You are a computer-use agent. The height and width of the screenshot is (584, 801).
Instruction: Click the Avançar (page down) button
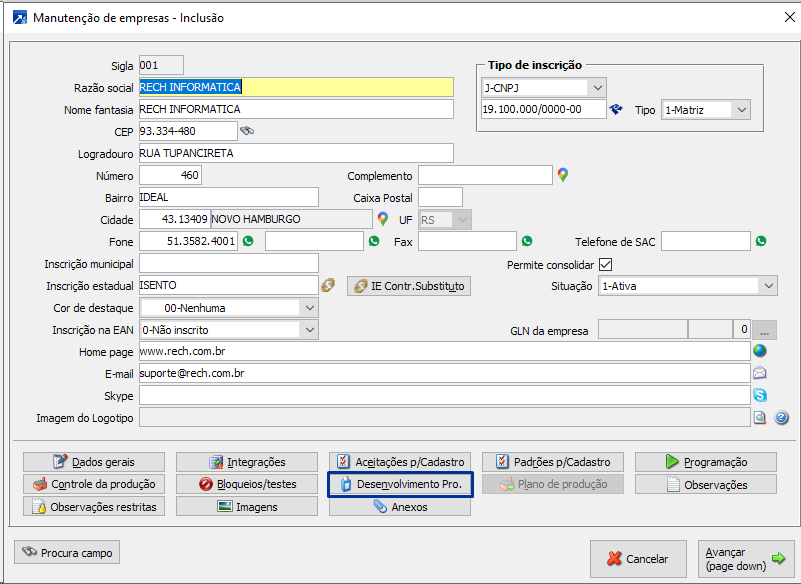click(x=745, y=559)
